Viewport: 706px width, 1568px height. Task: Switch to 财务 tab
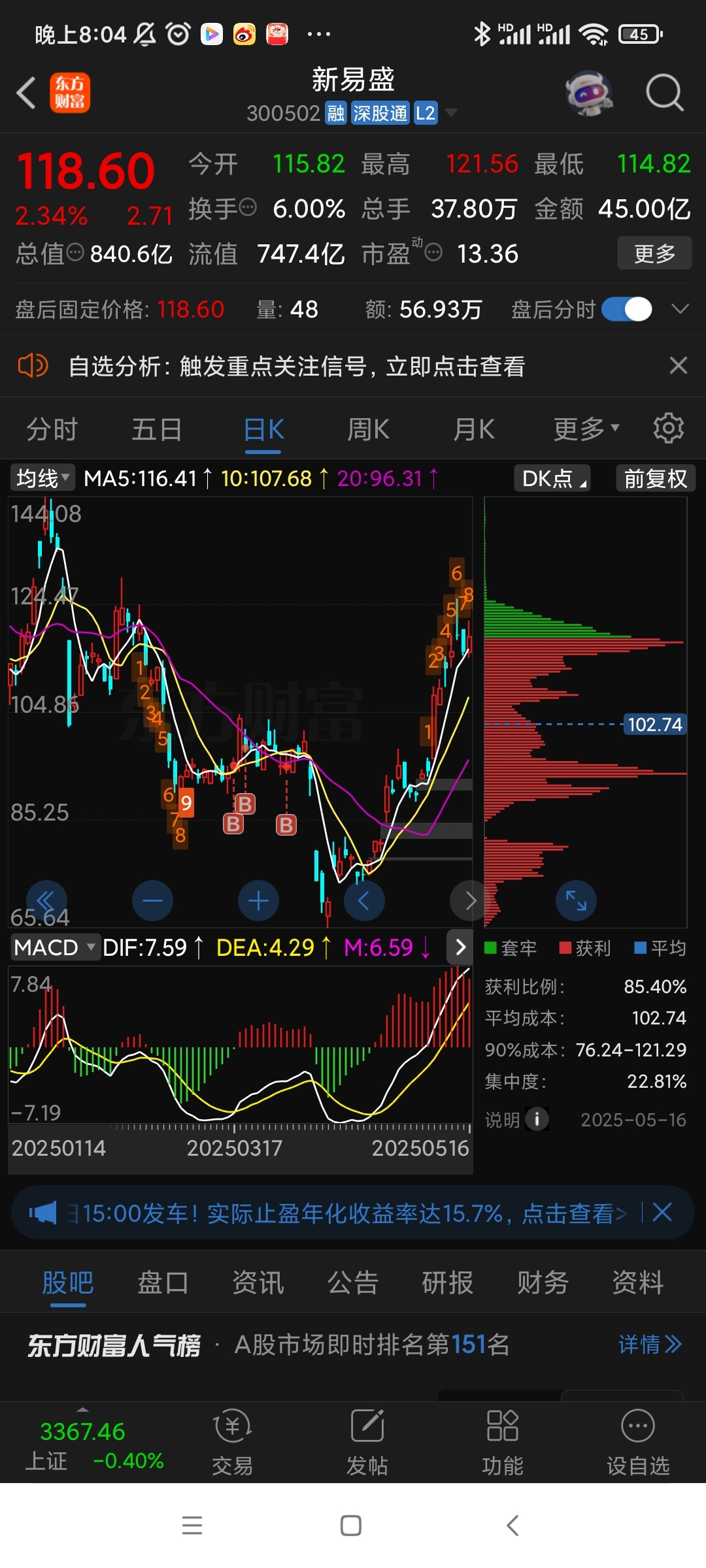click(x=543, y=1282)
